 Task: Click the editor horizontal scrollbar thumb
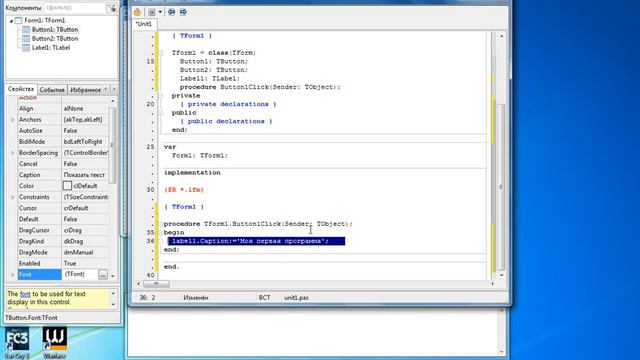point(156,284)
